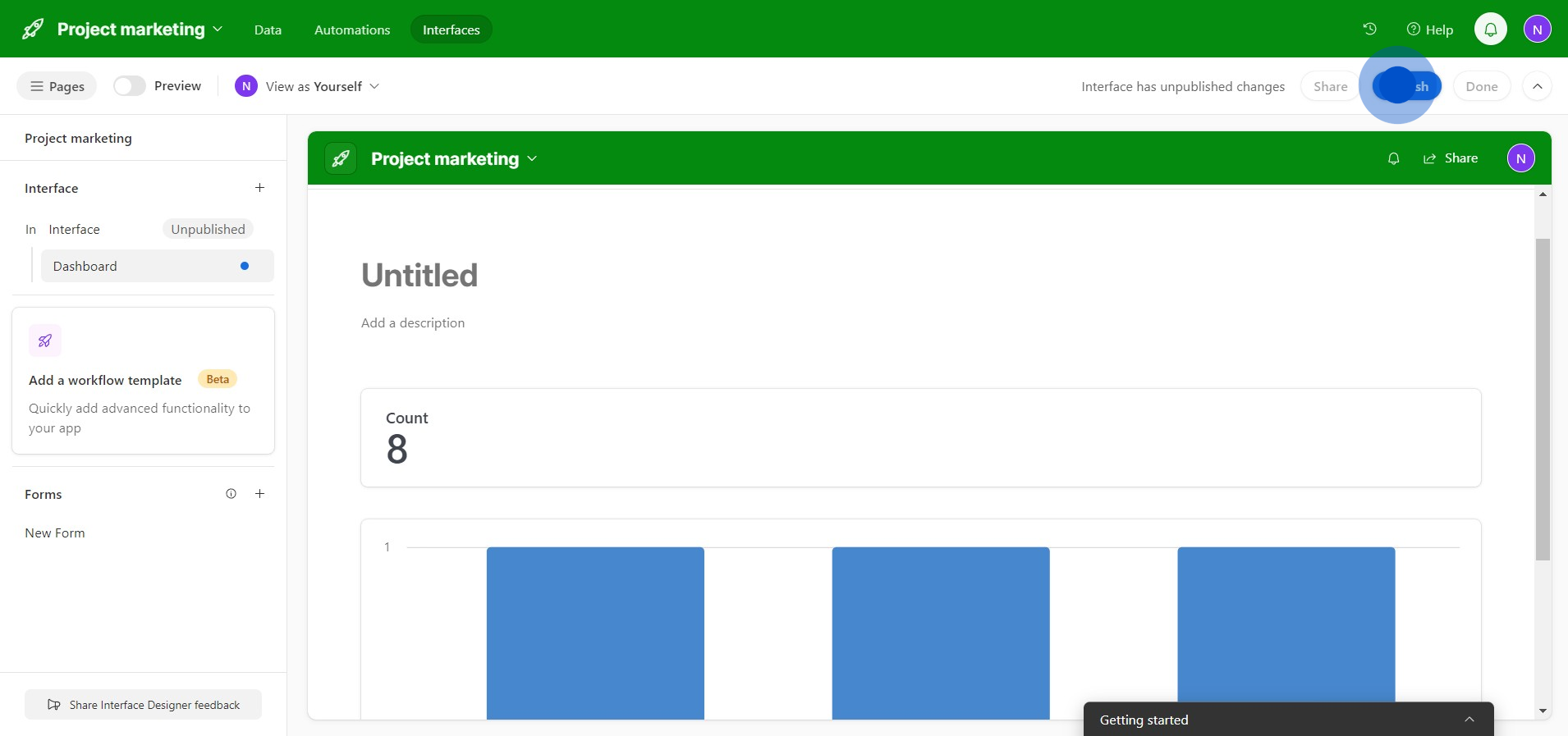The image size is (1568, 736).
Task: Click Share in the interface header
Action: point(1451,158)
